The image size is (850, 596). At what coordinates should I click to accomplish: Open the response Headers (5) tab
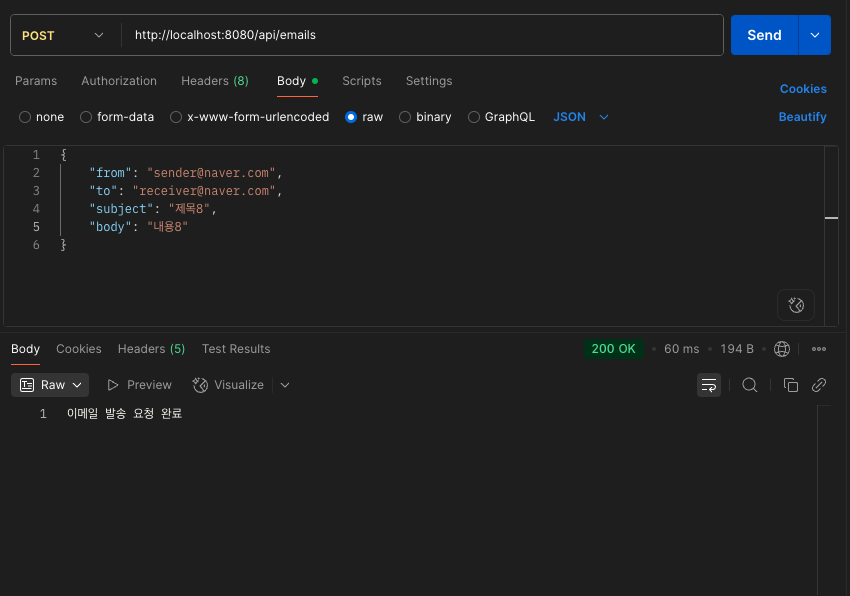click(151, 349)
